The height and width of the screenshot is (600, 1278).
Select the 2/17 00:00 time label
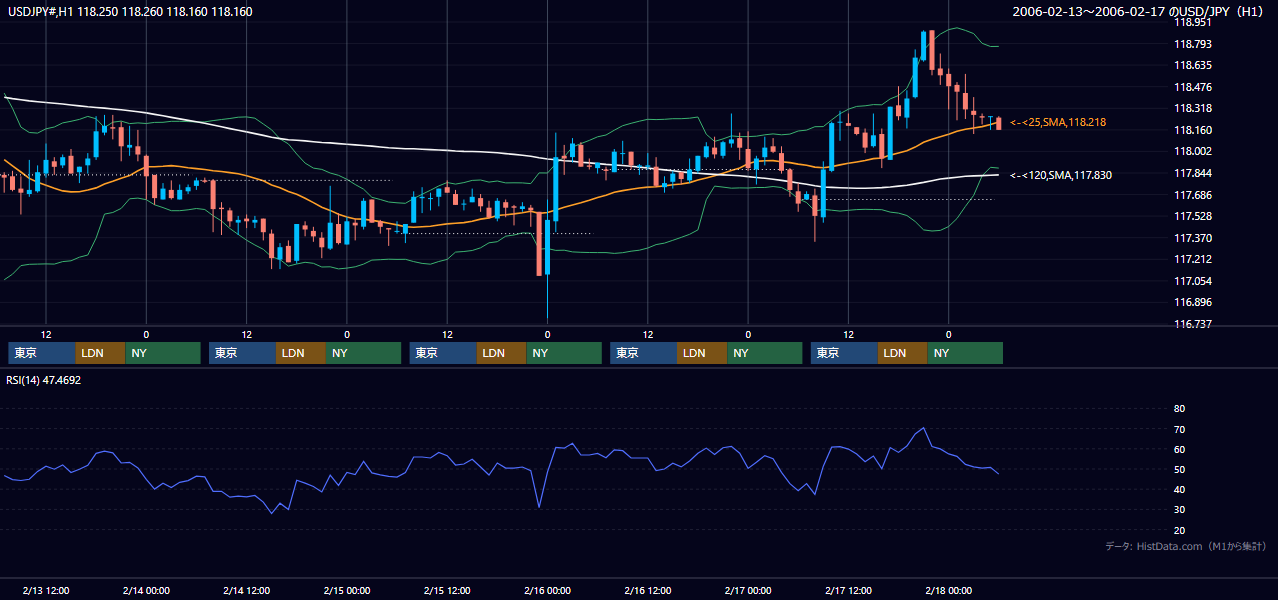coord(748,590)
